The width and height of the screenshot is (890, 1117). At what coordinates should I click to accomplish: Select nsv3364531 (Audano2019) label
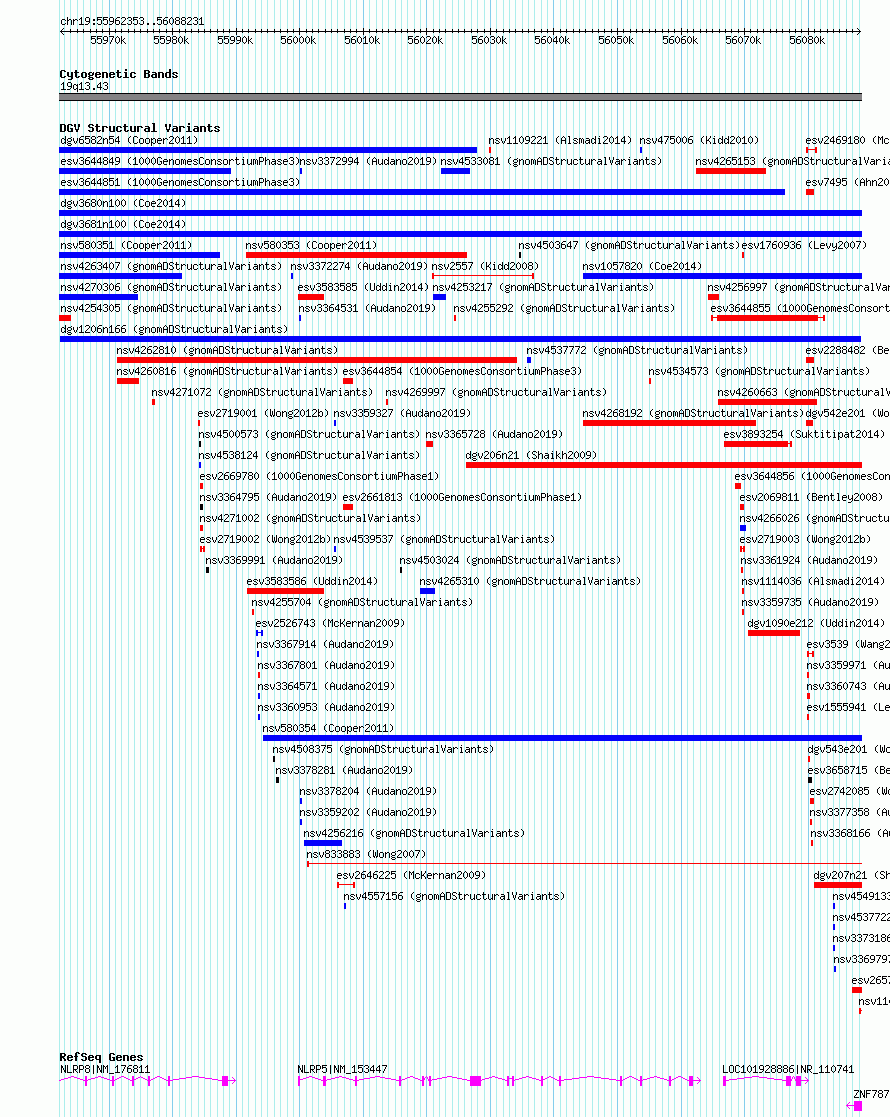pyautogui.click(x=367, y=308)
